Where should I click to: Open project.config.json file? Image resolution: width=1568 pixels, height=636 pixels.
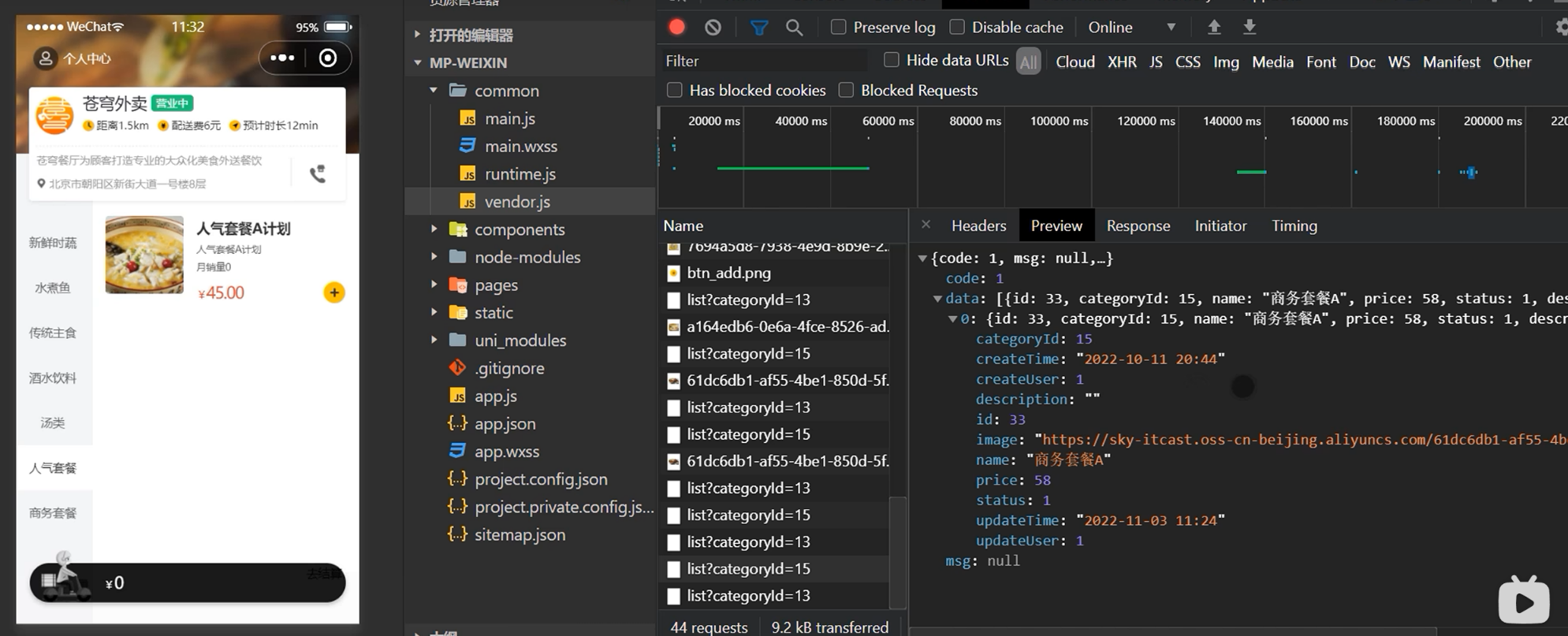click(541, 479)
